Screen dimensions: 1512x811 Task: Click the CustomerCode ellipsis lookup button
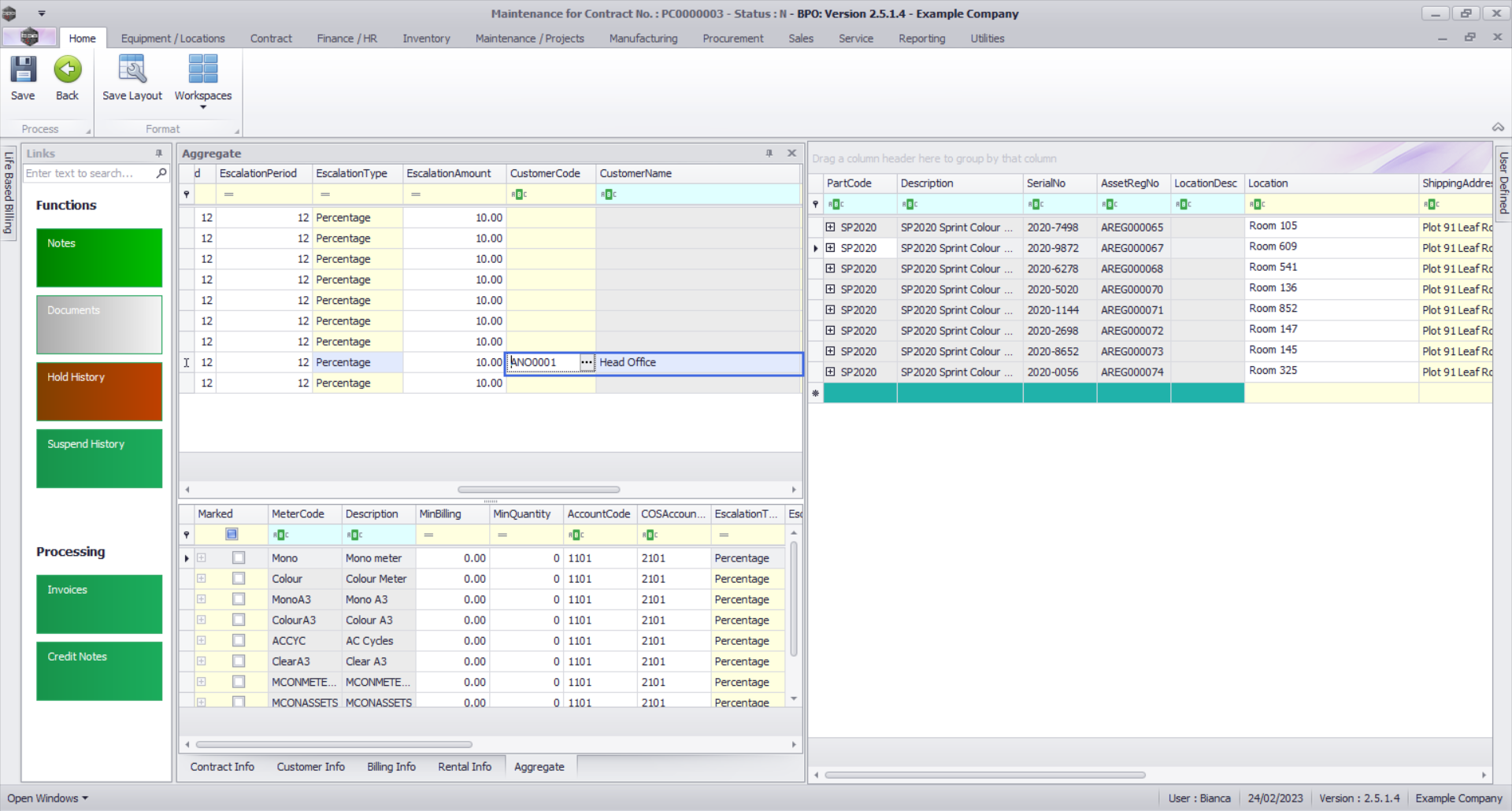[x=587, y=362]
